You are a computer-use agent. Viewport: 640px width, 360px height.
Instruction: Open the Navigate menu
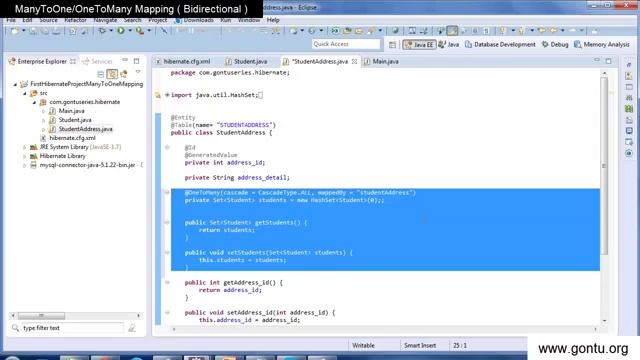click(x=105, y=20)
